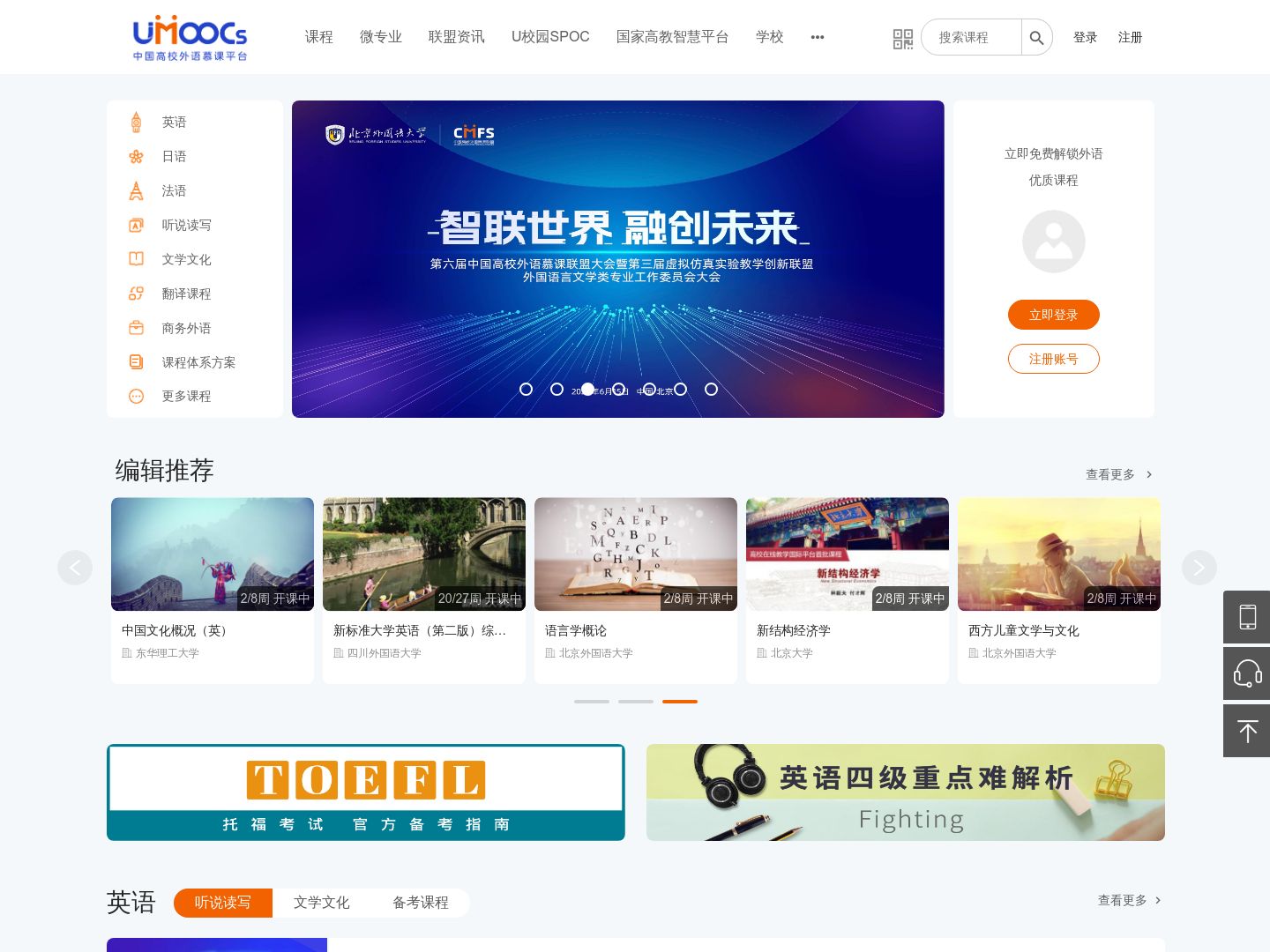Switch to first recommendation page indicator
1270x952 pixels.
592,702
